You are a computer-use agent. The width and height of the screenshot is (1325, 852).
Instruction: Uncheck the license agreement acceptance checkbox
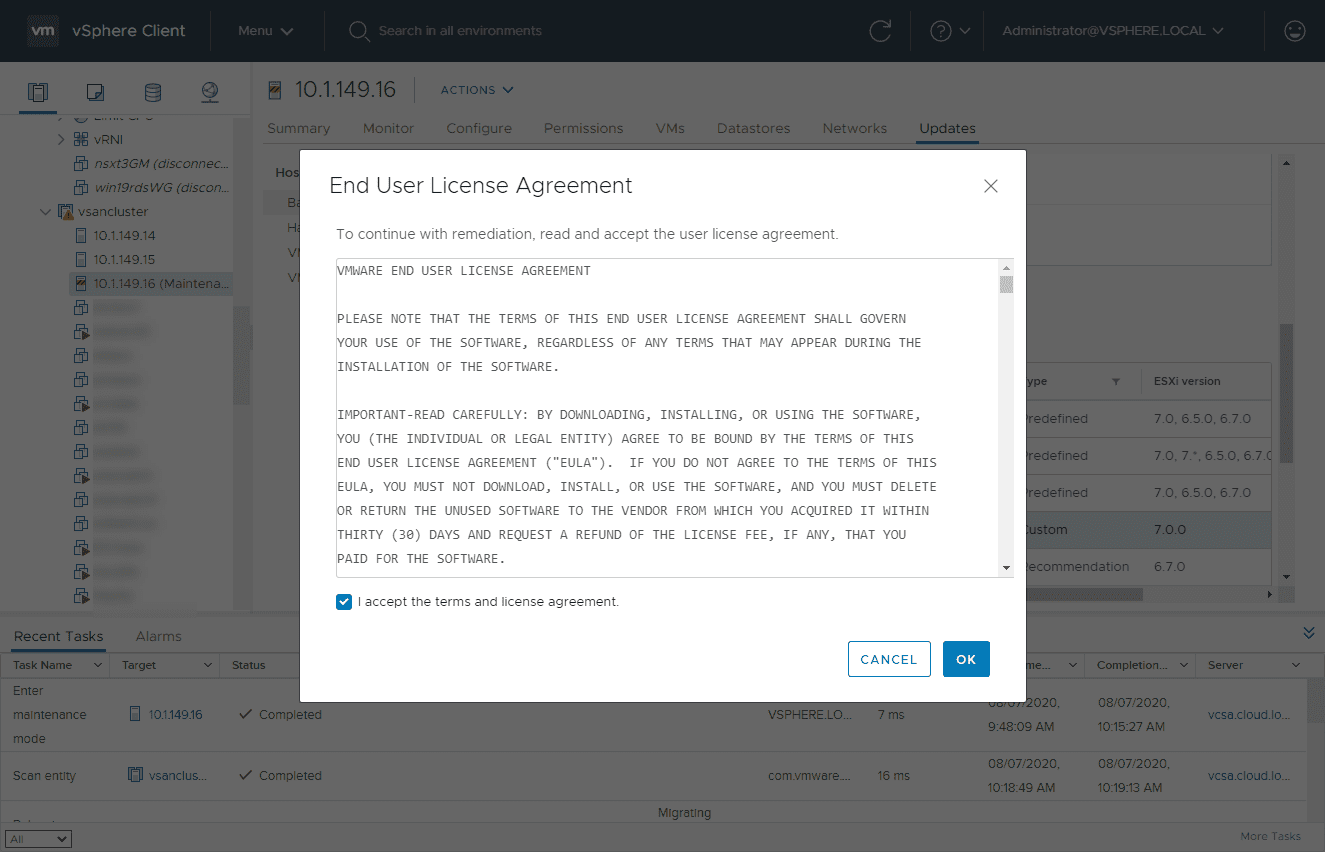tap(344, 601)
